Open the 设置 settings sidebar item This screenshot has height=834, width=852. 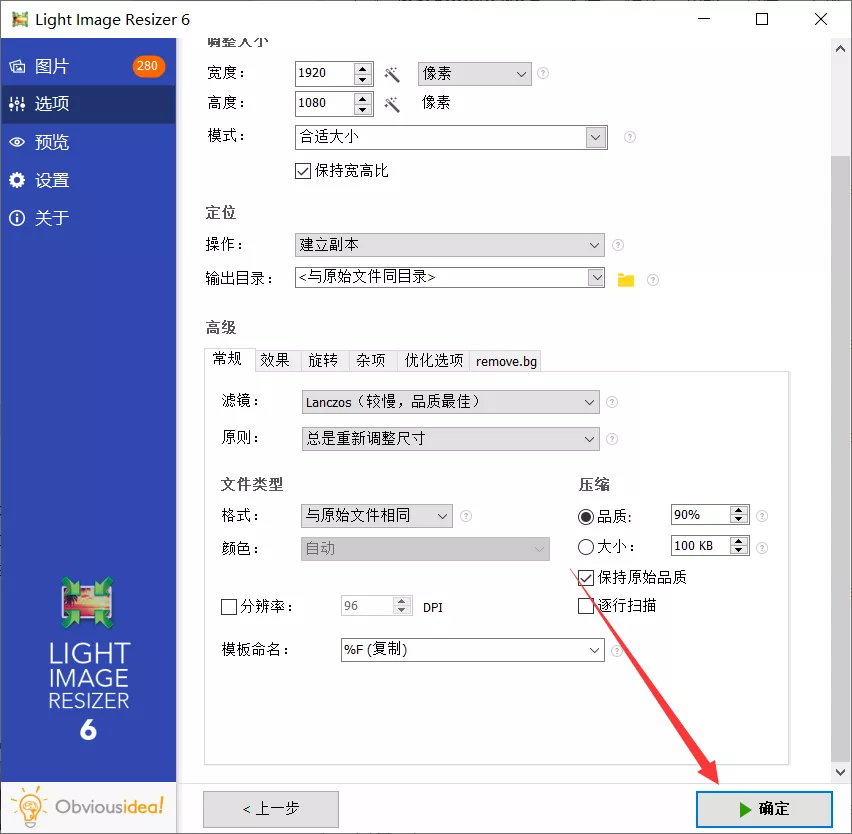88,180
